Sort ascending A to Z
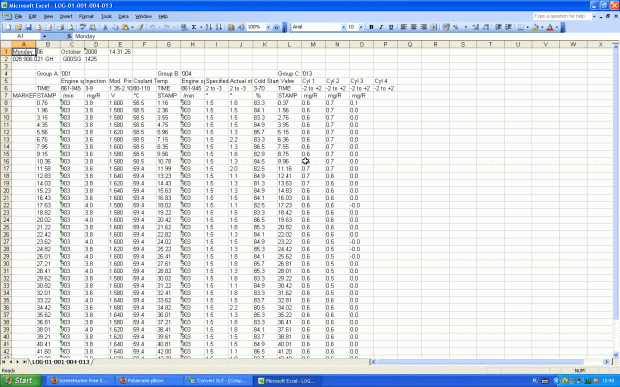The height and width of the screenshot is (387, 620). 208,27
